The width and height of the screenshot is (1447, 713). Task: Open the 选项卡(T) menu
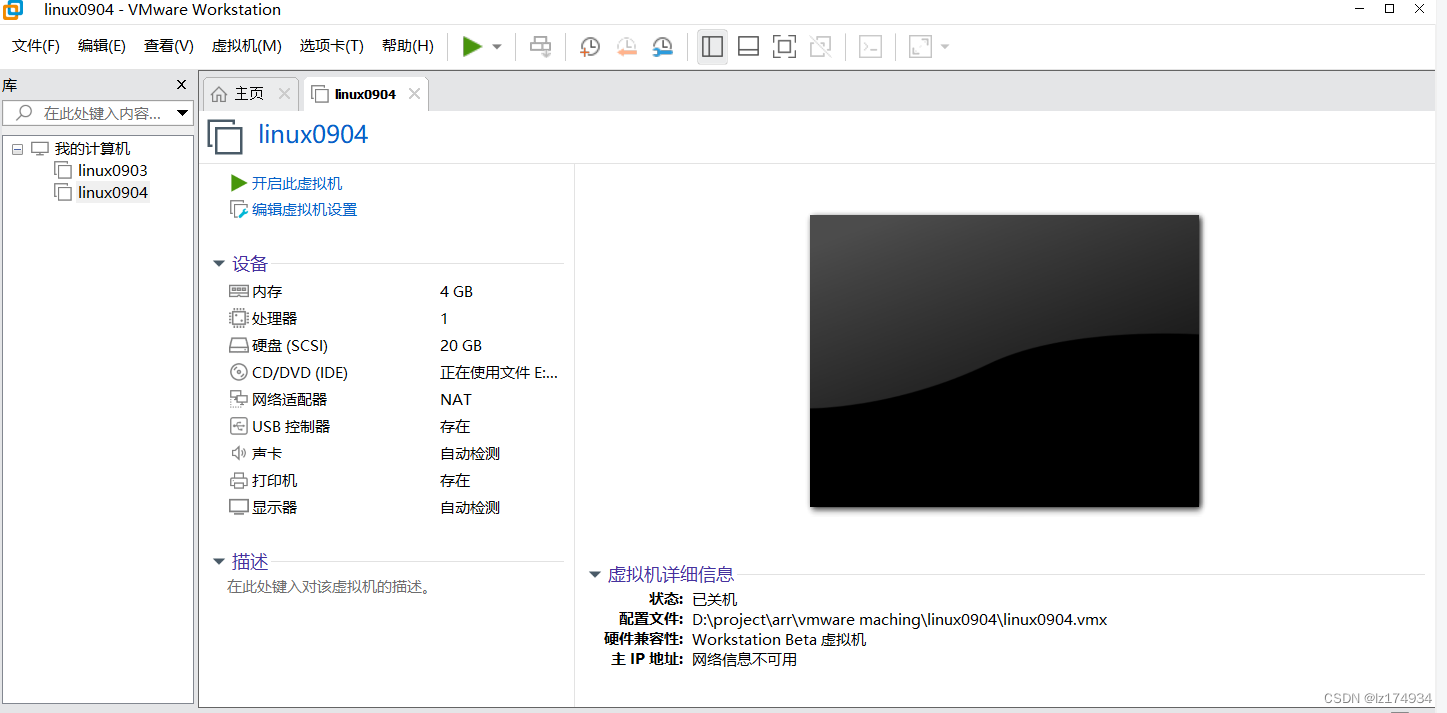pos(332,46)
